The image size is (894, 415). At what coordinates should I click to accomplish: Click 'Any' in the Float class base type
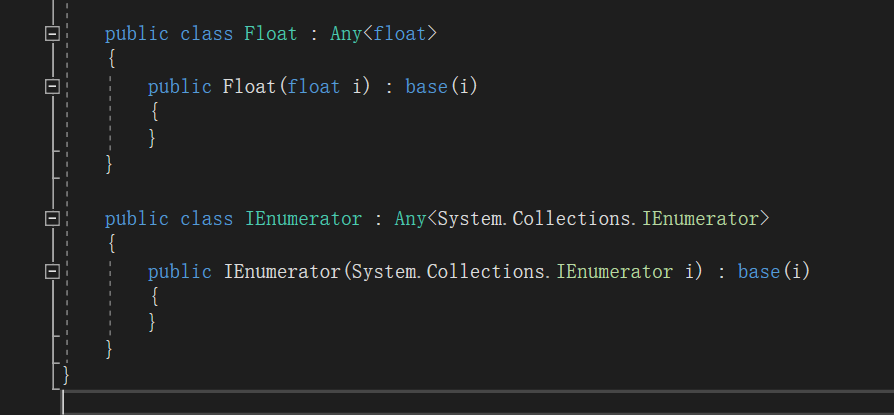pyautogui.click(x=346, y=34)
